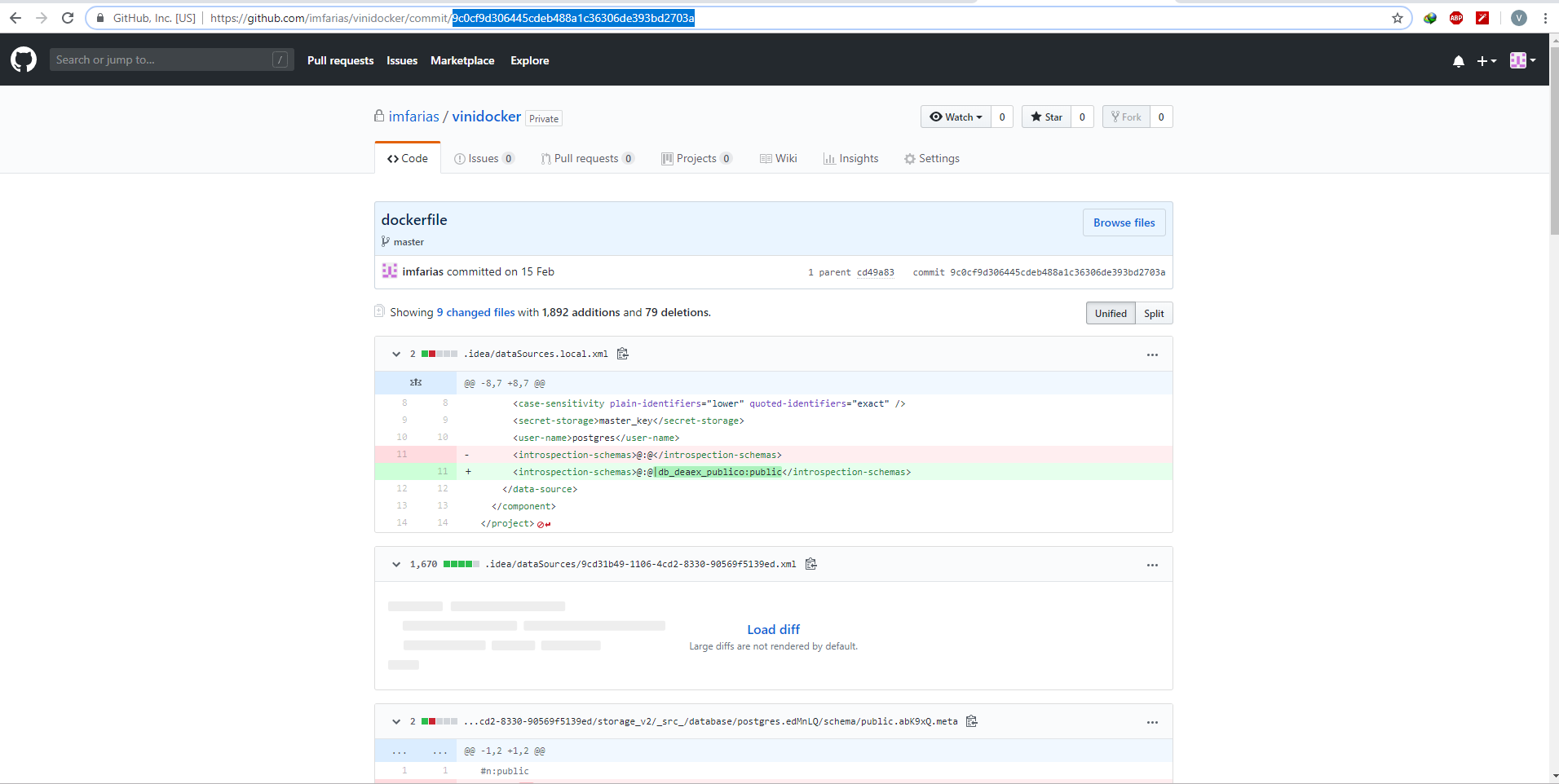Viewport: 1559px width, 784px height.
Task: Click Browse files button
Action: coord(1124,222)
